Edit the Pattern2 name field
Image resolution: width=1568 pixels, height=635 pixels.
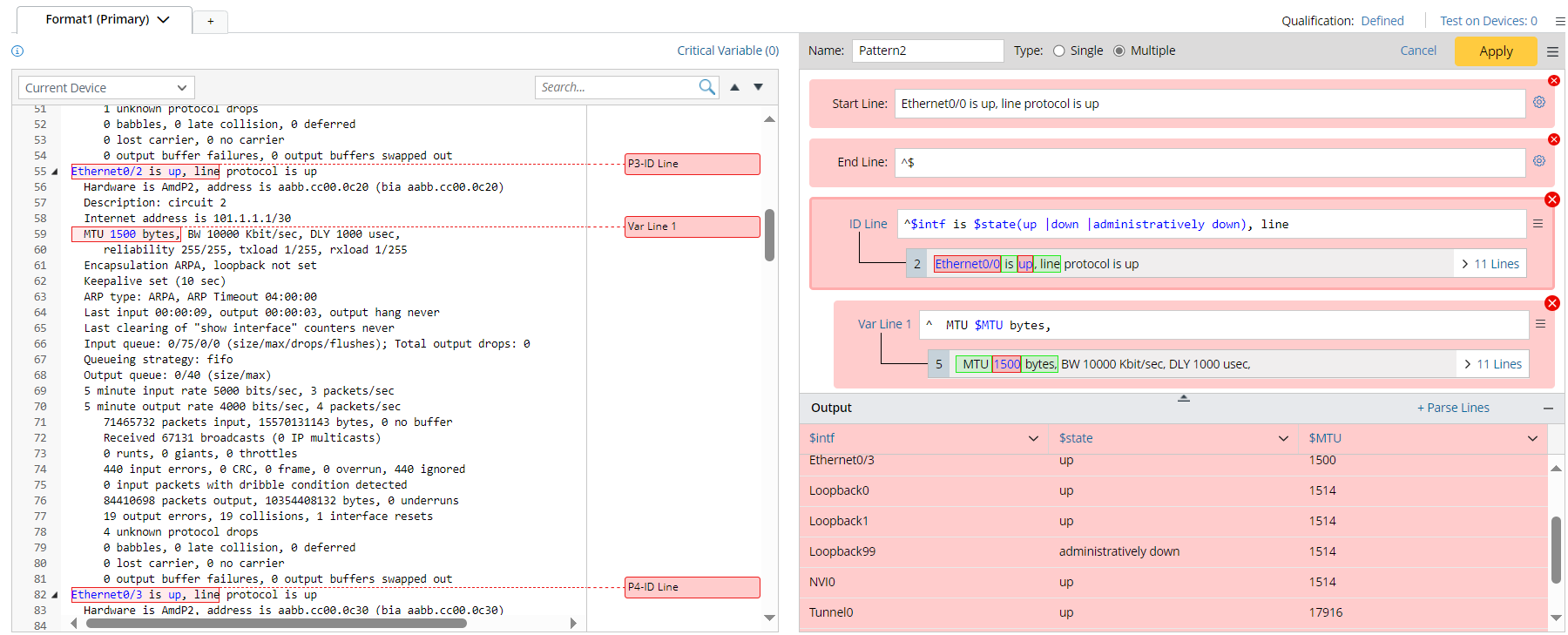(927, 51)
